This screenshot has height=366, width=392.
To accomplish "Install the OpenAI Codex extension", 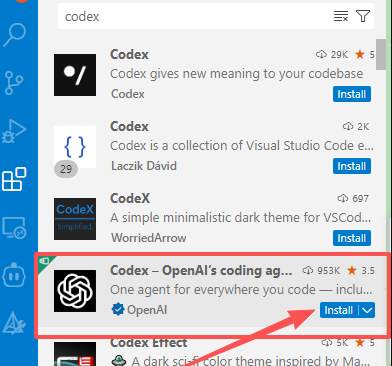I will click(339, 310).
